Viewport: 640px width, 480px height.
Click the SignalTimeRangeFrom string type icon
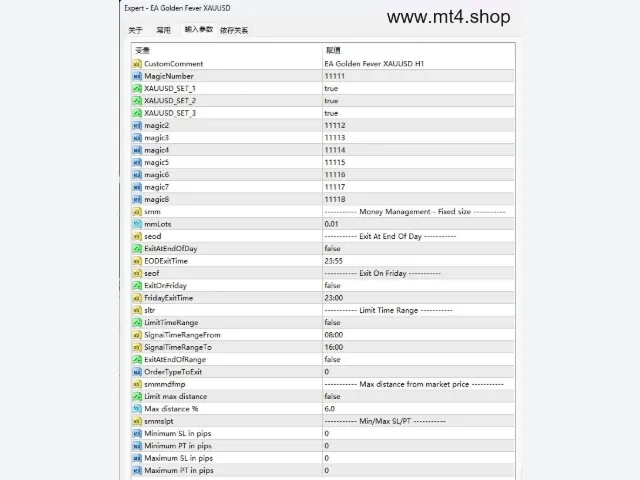(137, 335)
